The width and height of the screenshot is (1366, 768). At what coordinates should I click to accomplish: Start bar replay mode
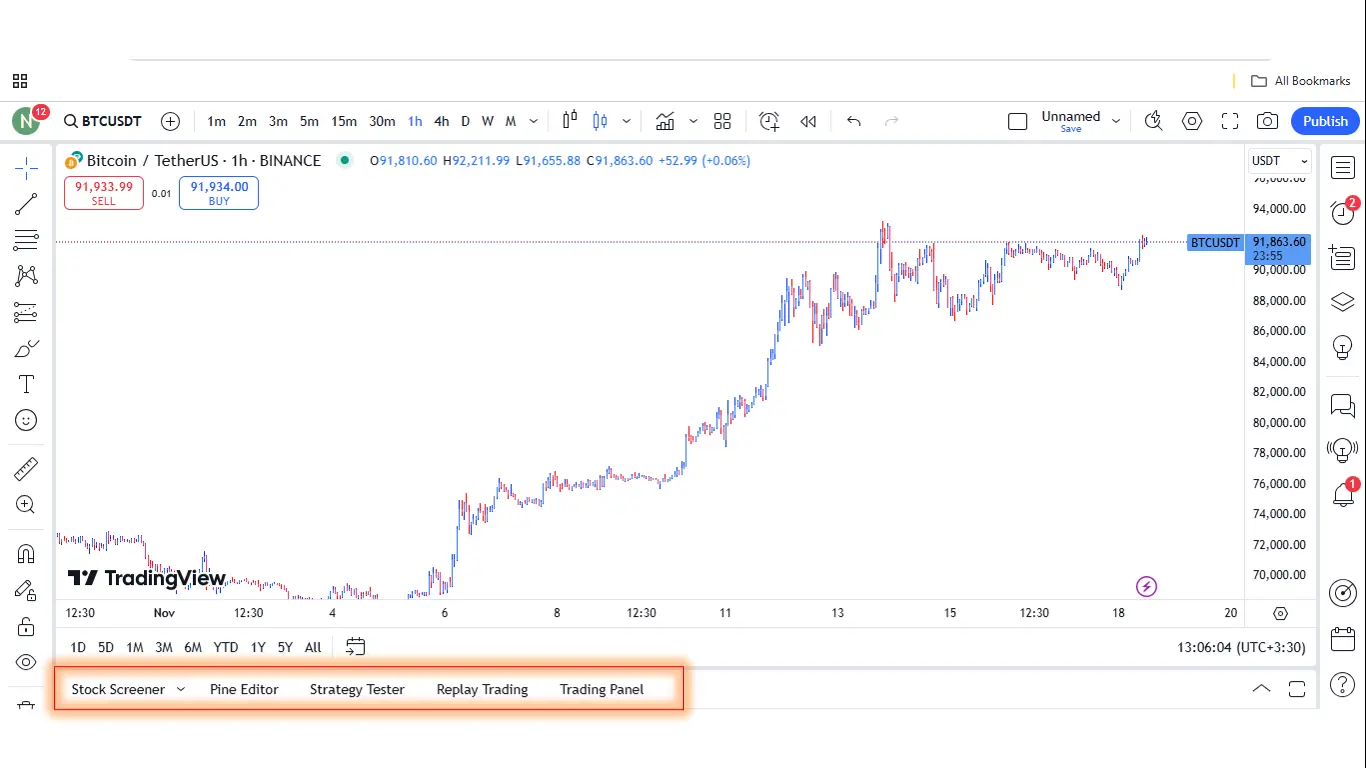point(809,121)
